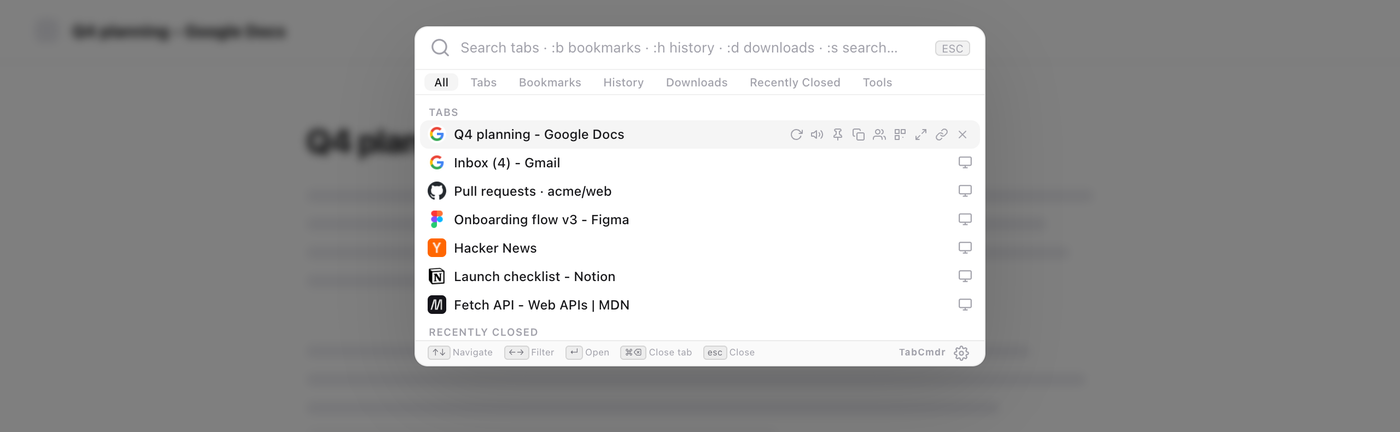
Task: Click the monitor icon on Launch checklist row
Action: click(x=965, y=276)
